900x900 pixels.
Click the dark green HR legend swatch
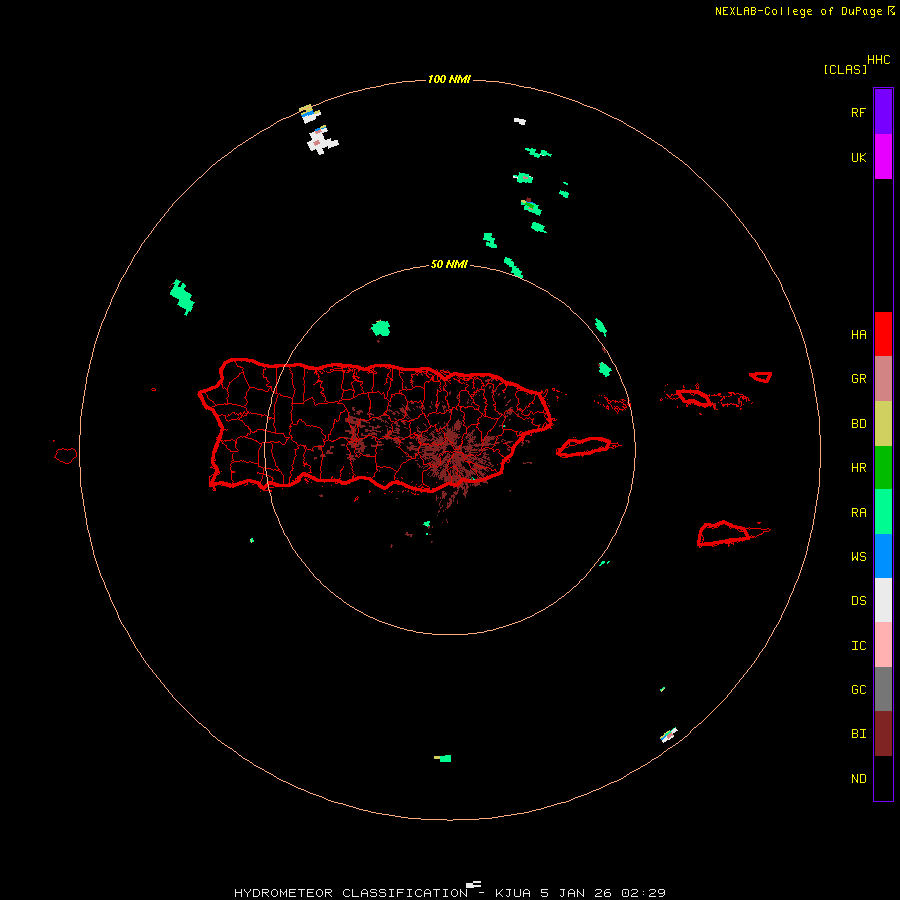pyautogui.click(x=883, y=467)
